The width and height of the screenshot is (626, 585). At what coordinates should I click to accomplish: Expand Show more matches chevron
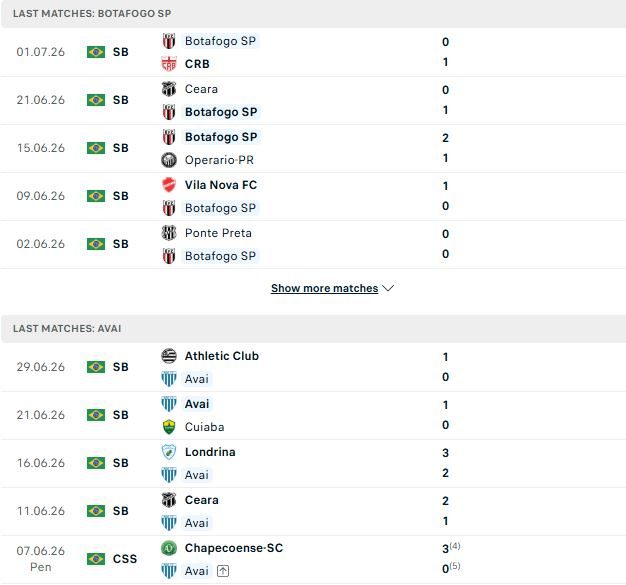click(x=388, y=288)
